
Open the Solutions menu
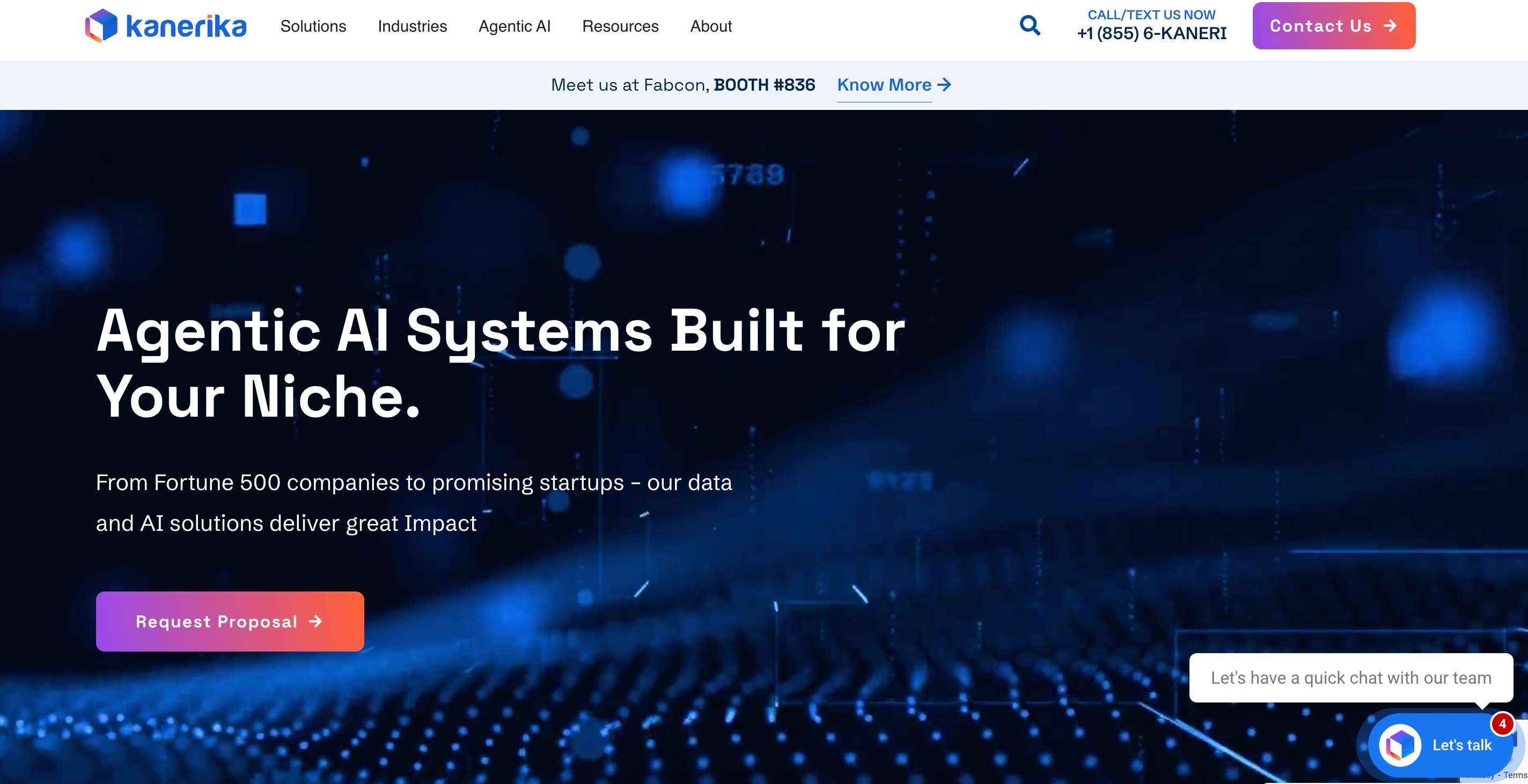[313, 26]
